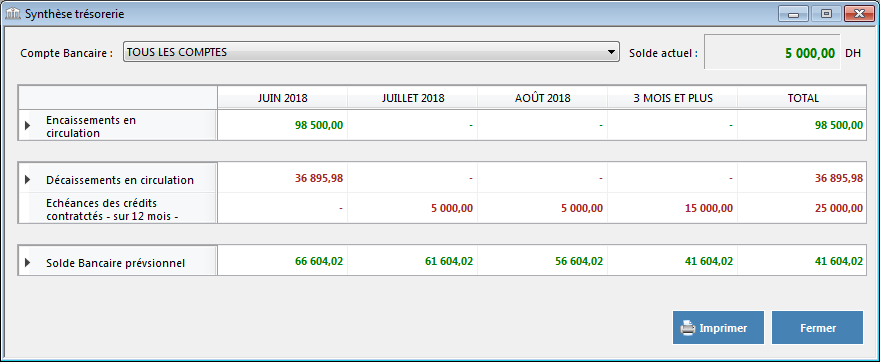
Task: Click the JUILLET 2018 column header
Action: pyautogui.click(x=412, y=98)
